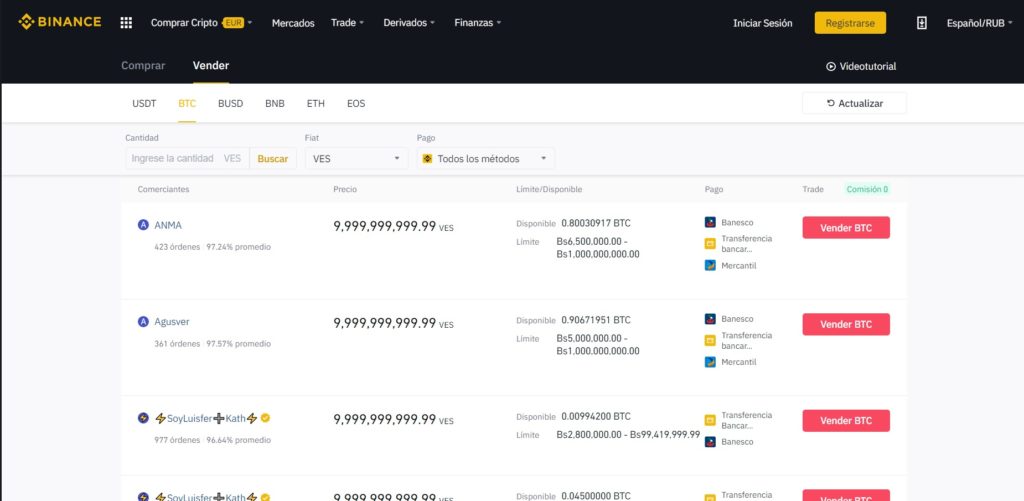Screen dimensions: 1024x501
Task: Expand the Finanzas menu
Action: [x=477, y=23]
